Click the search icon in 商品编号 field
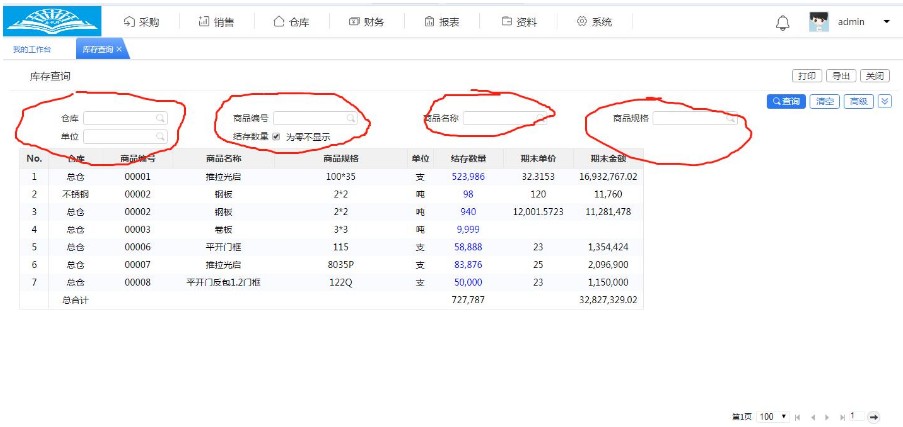 351,118
